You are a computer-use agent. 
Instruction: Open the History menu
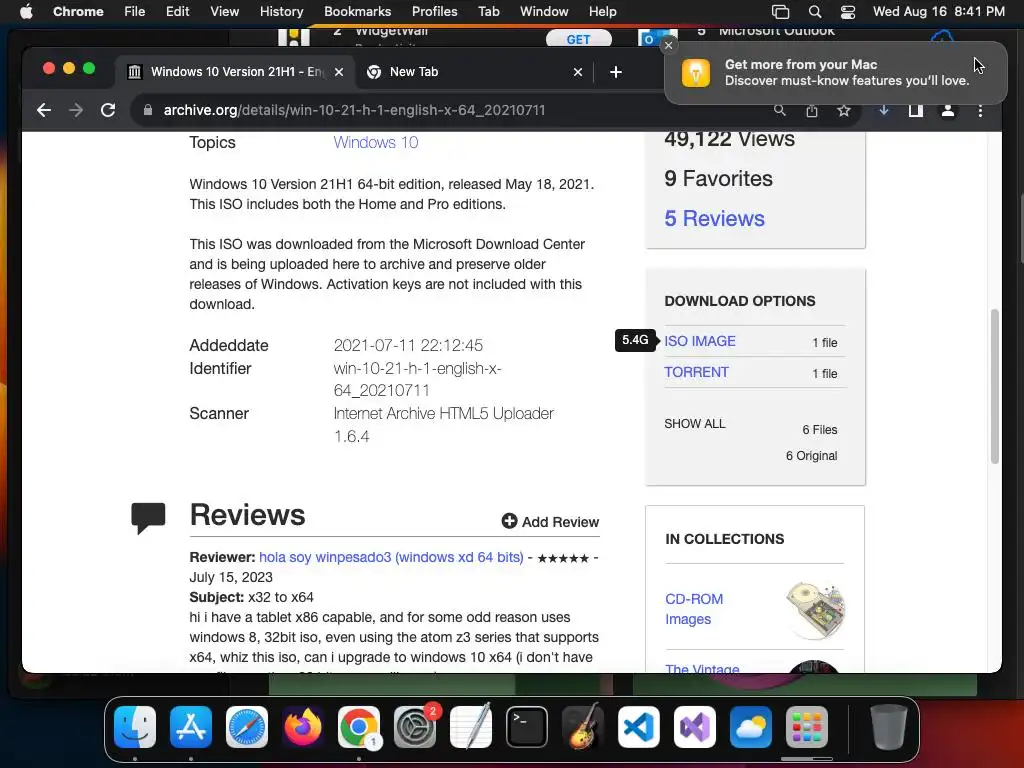(x=281, y=11)
